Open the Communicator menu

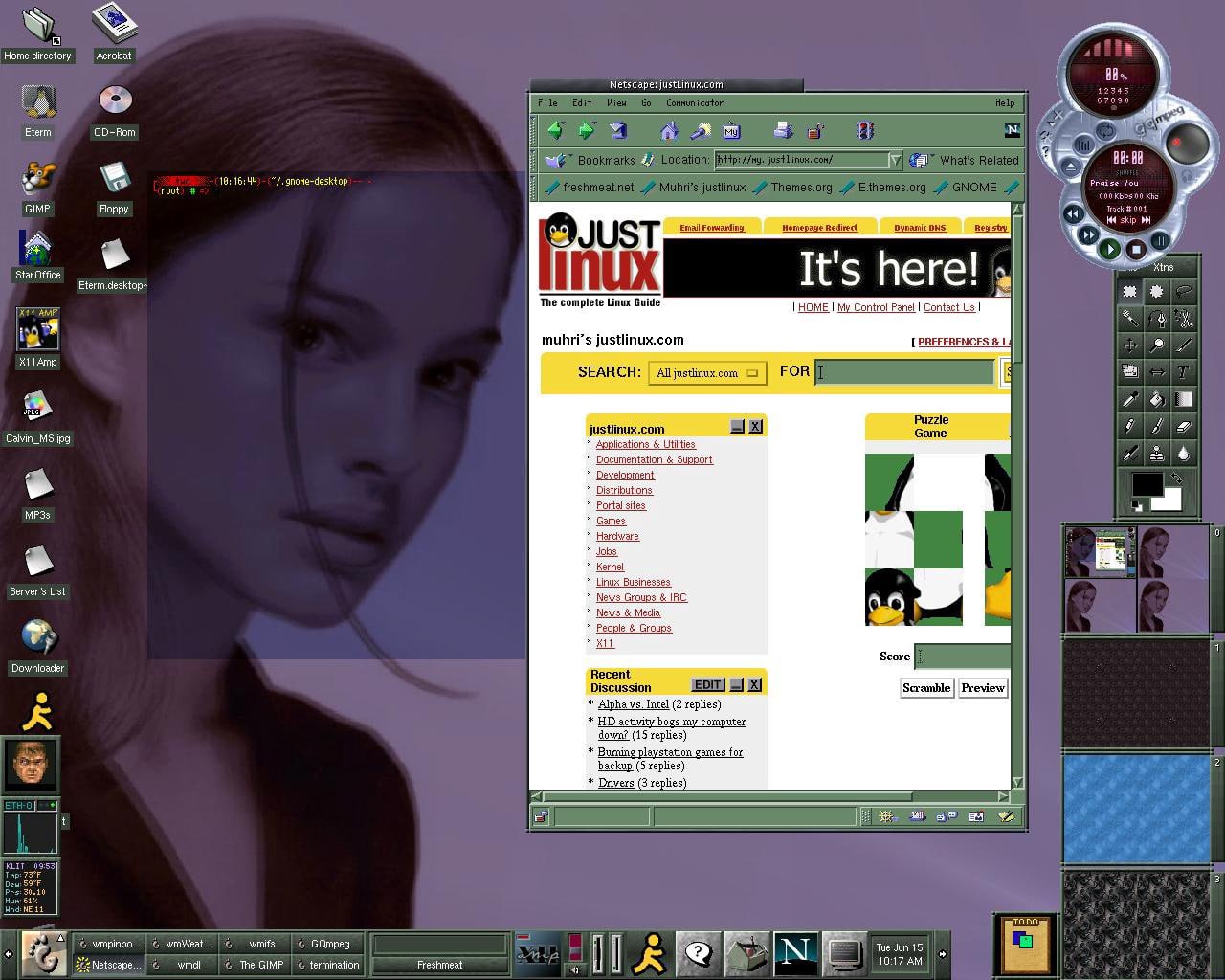click(695, 102)
